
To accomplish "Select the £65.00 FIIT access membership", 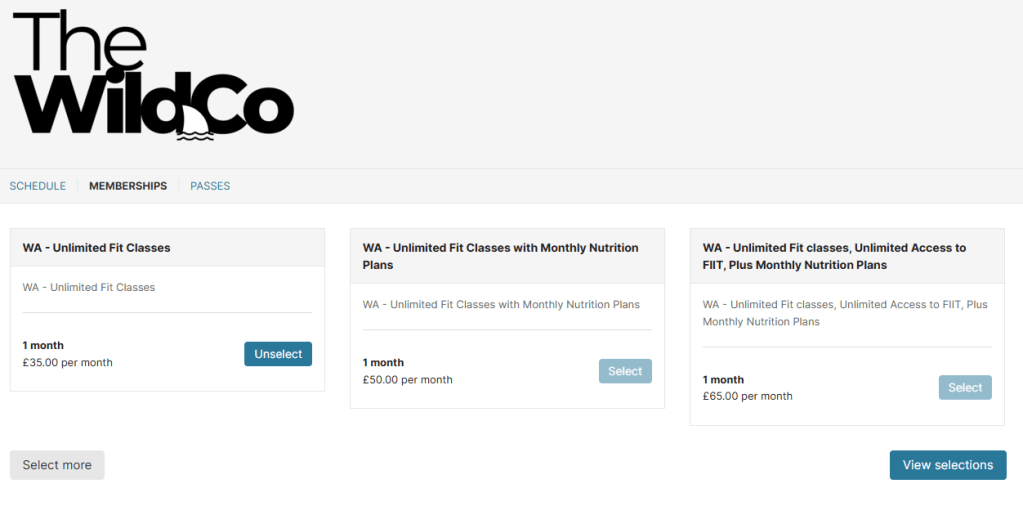I will [x=965, y=388].
